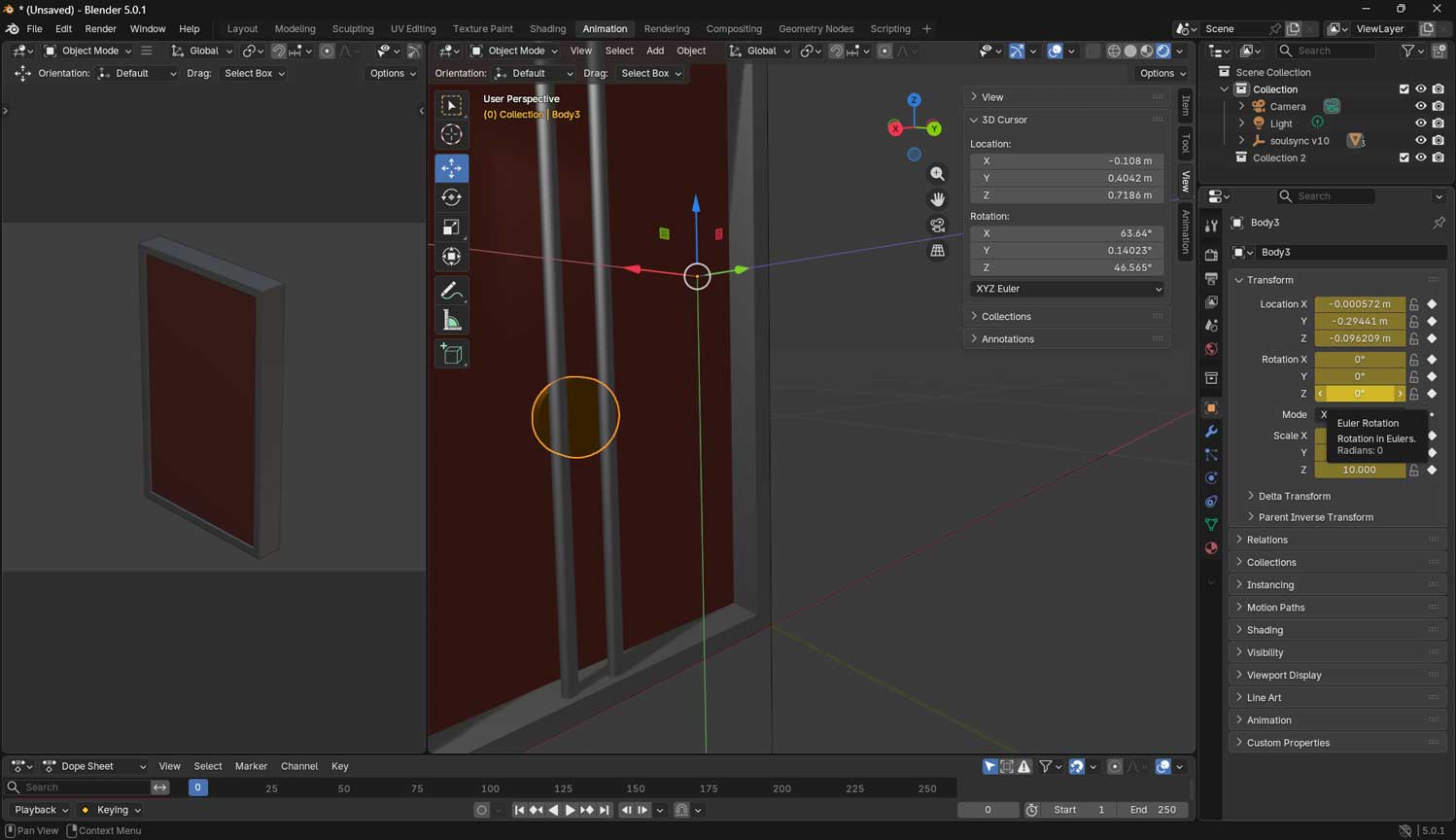1456x840 pixels.
Task: Select the Move tool in toolbar
Action: tap(451, 168)
